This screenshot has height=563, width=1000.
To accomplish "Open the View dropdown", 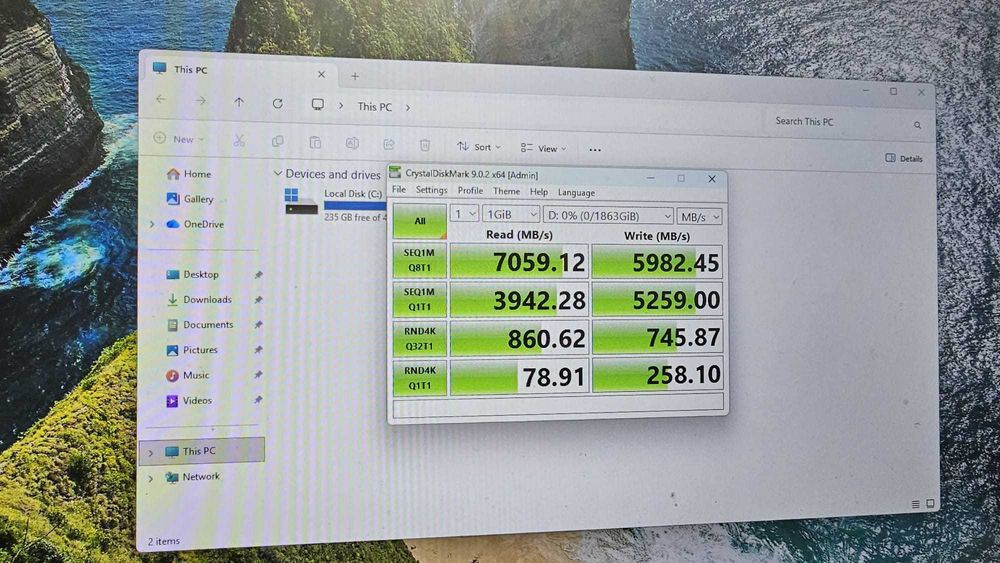I will (543, 149).
